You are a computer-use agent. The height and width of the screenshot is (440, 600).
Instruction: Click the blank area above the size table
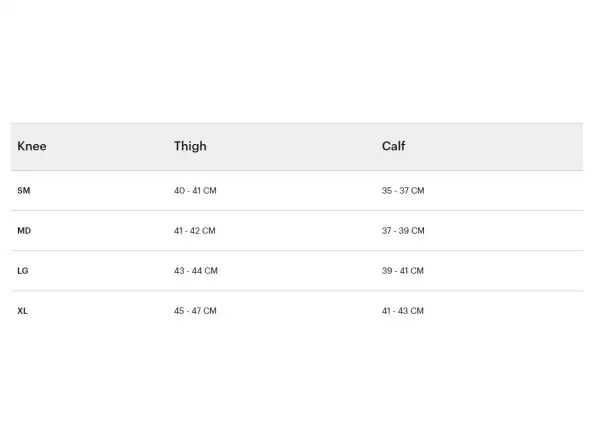tap(297, 61)
